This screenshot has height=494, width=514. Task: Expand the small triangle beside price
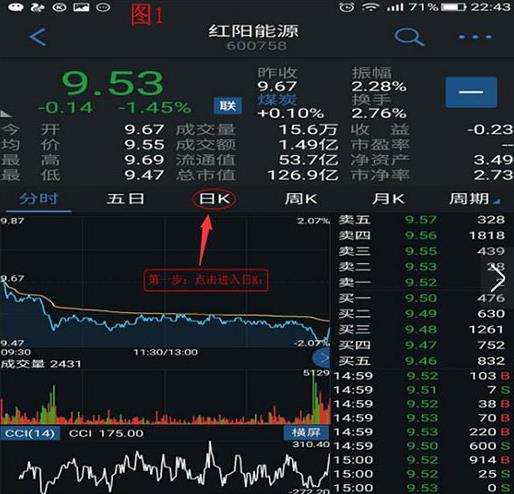tap(5, 114)
